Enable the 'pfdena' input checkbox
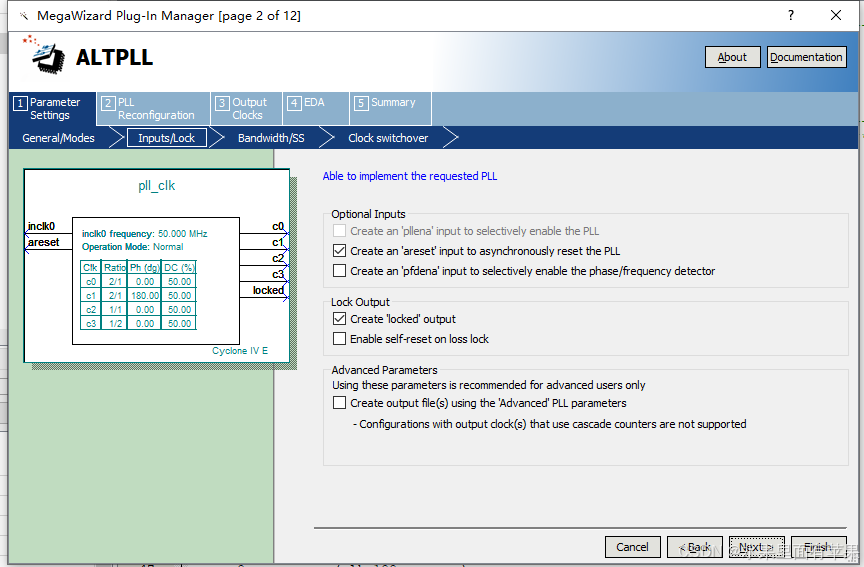The height and width of the screenshot is (567, 864). (x=339, y=271)
